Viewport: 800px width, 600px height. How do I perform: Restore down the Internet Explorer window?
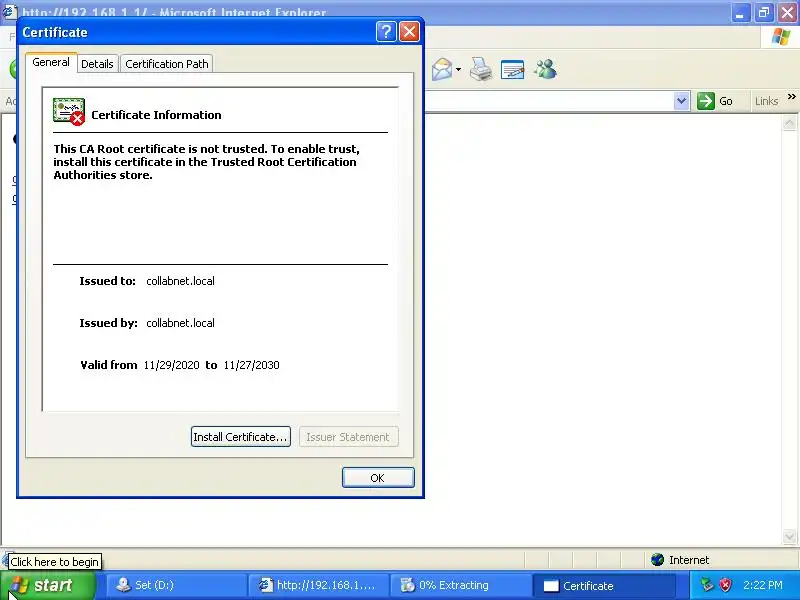pos(764,13)
